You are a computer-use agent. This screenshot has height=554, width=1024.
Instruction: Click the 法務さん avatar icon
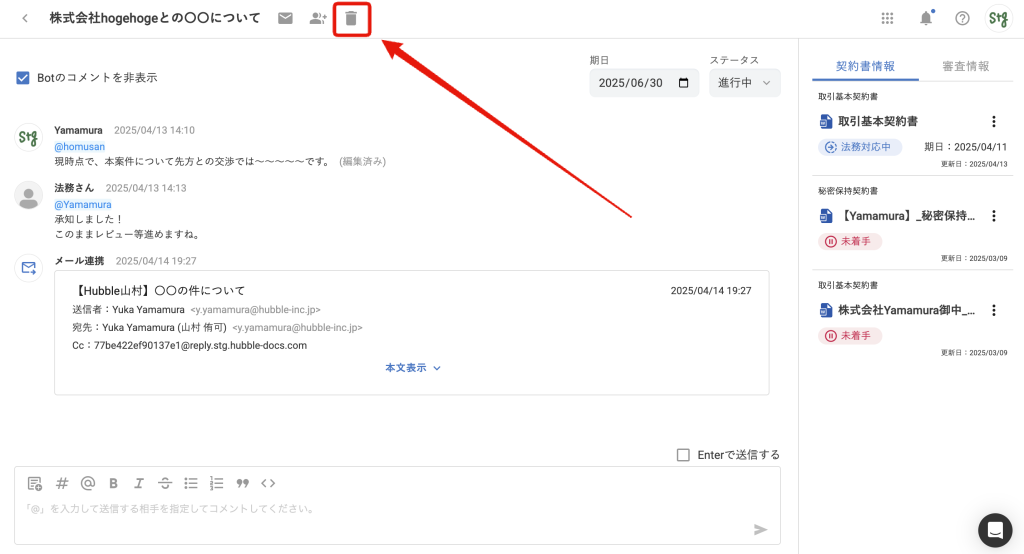tap(29, 195)
